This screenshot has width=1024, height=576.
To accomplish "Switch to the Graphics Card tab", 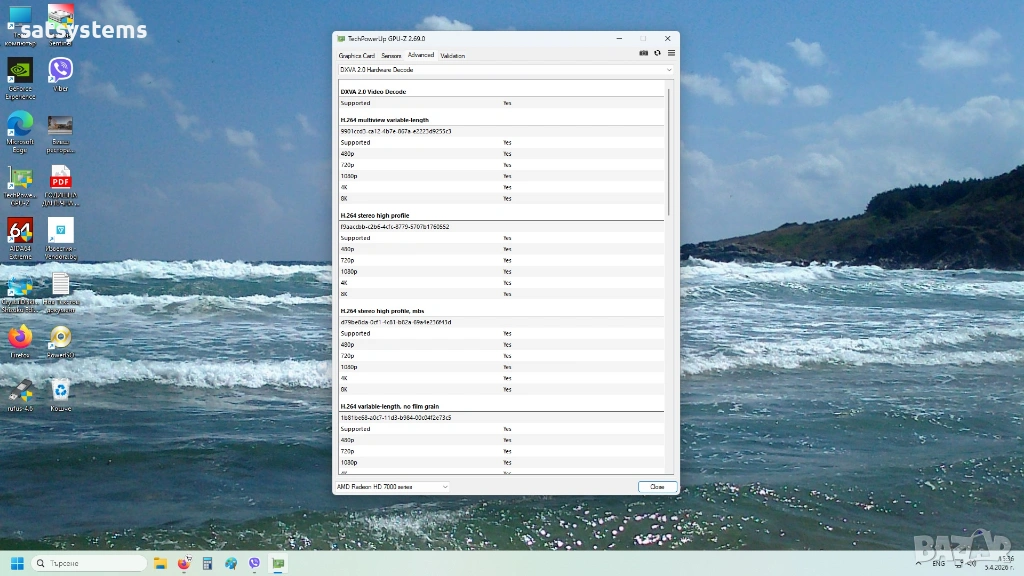I will pos(356,55).
